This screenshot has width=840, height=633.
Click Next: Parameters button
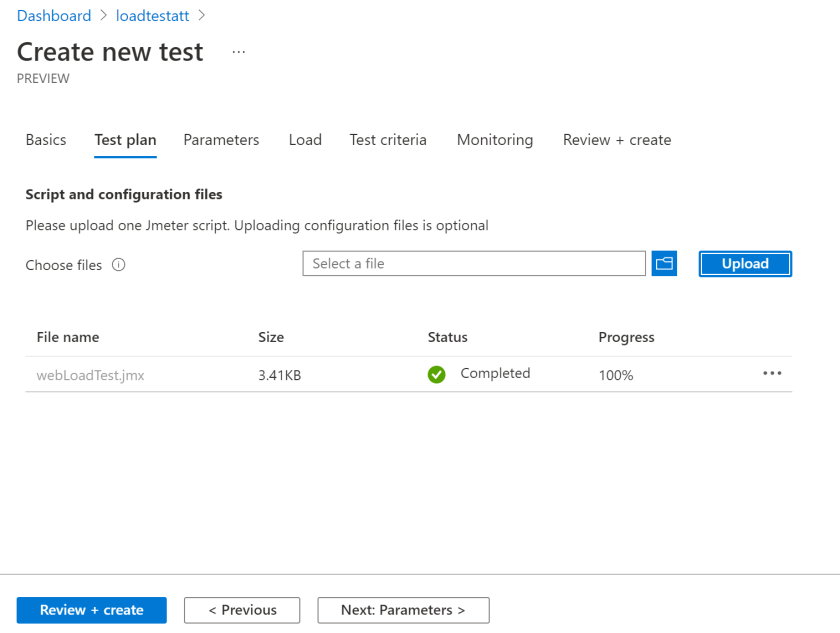[x=403, y=610]
